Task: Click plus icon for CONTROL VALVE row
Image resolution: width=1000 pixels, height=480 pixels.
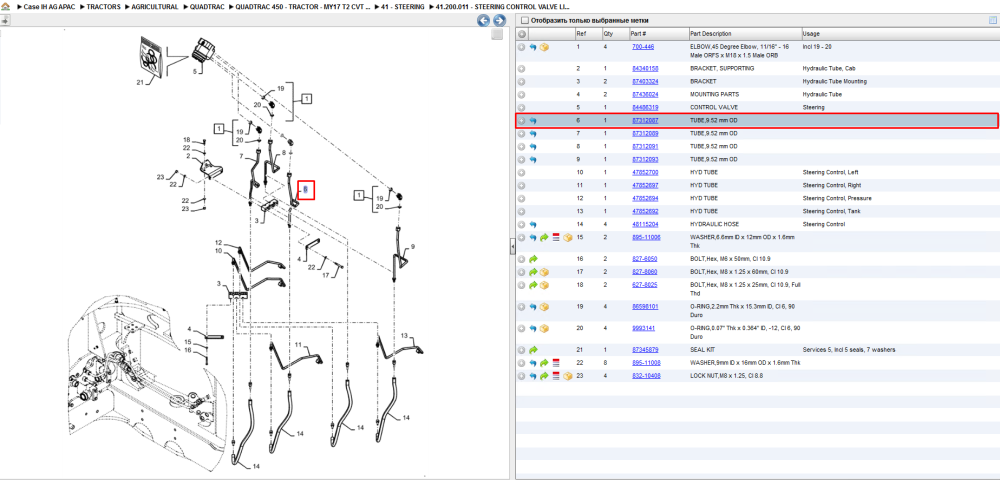Action: coord(522,107)
